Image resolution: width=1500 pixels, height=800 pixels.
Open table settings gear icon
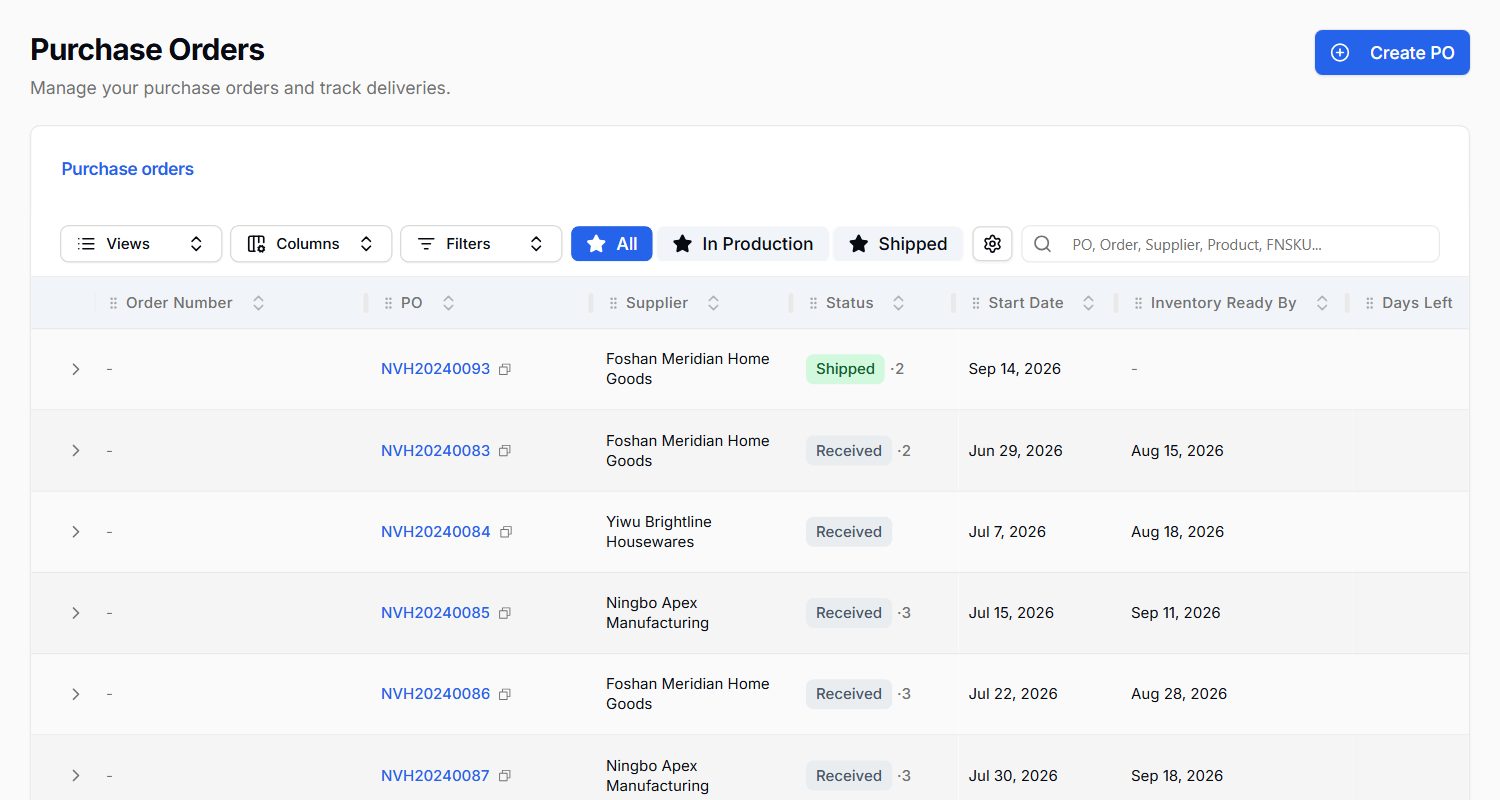click(992, 244)
